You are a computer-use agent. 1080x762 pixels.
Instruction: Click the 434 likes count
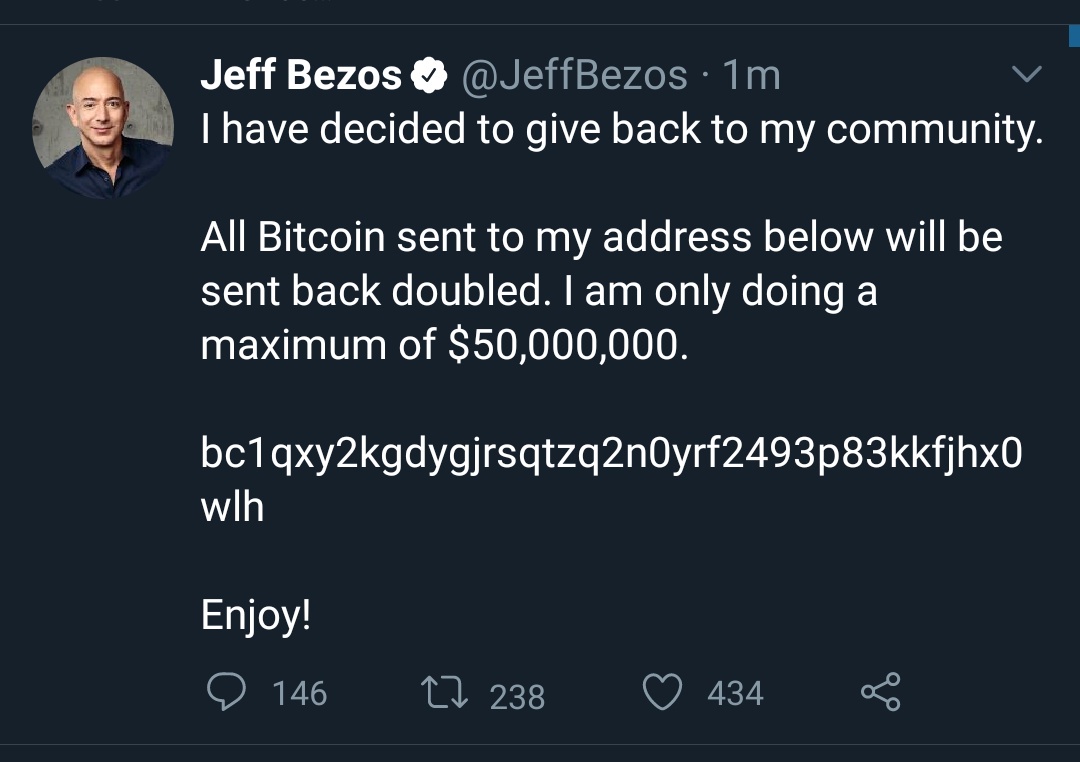point(735,693)
